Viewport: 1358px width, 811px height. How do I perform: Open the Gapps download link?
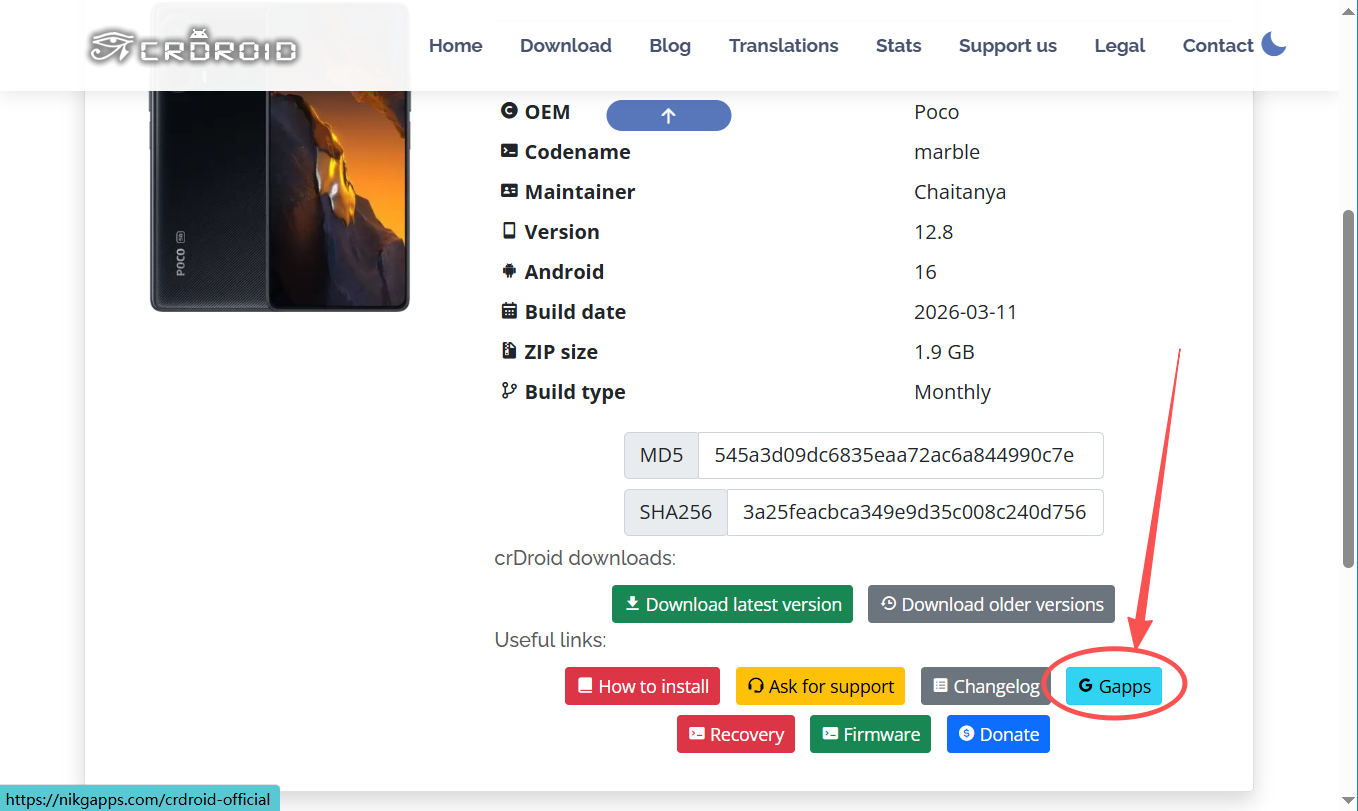click(x=1114, y=686)
